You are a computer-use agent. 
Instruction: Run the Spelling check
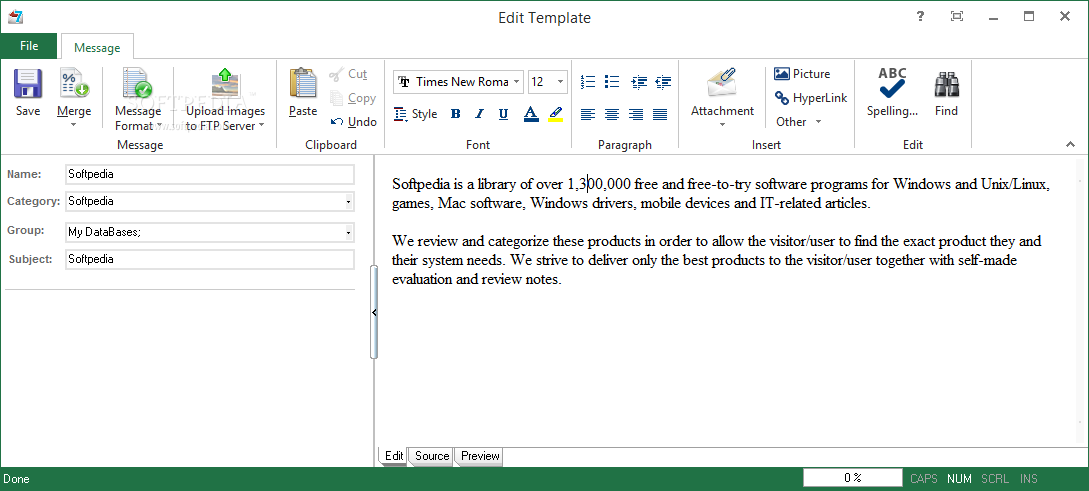(892, 92)
